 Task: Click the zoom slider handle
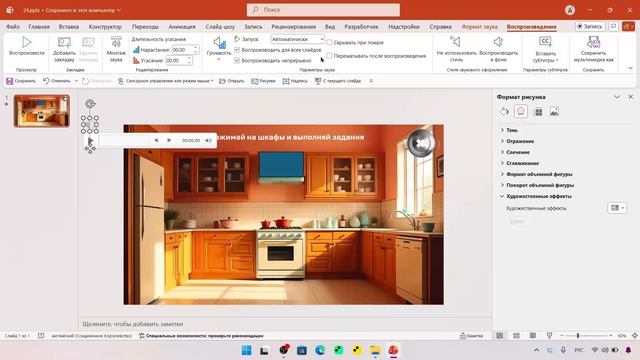pos(578,336)
